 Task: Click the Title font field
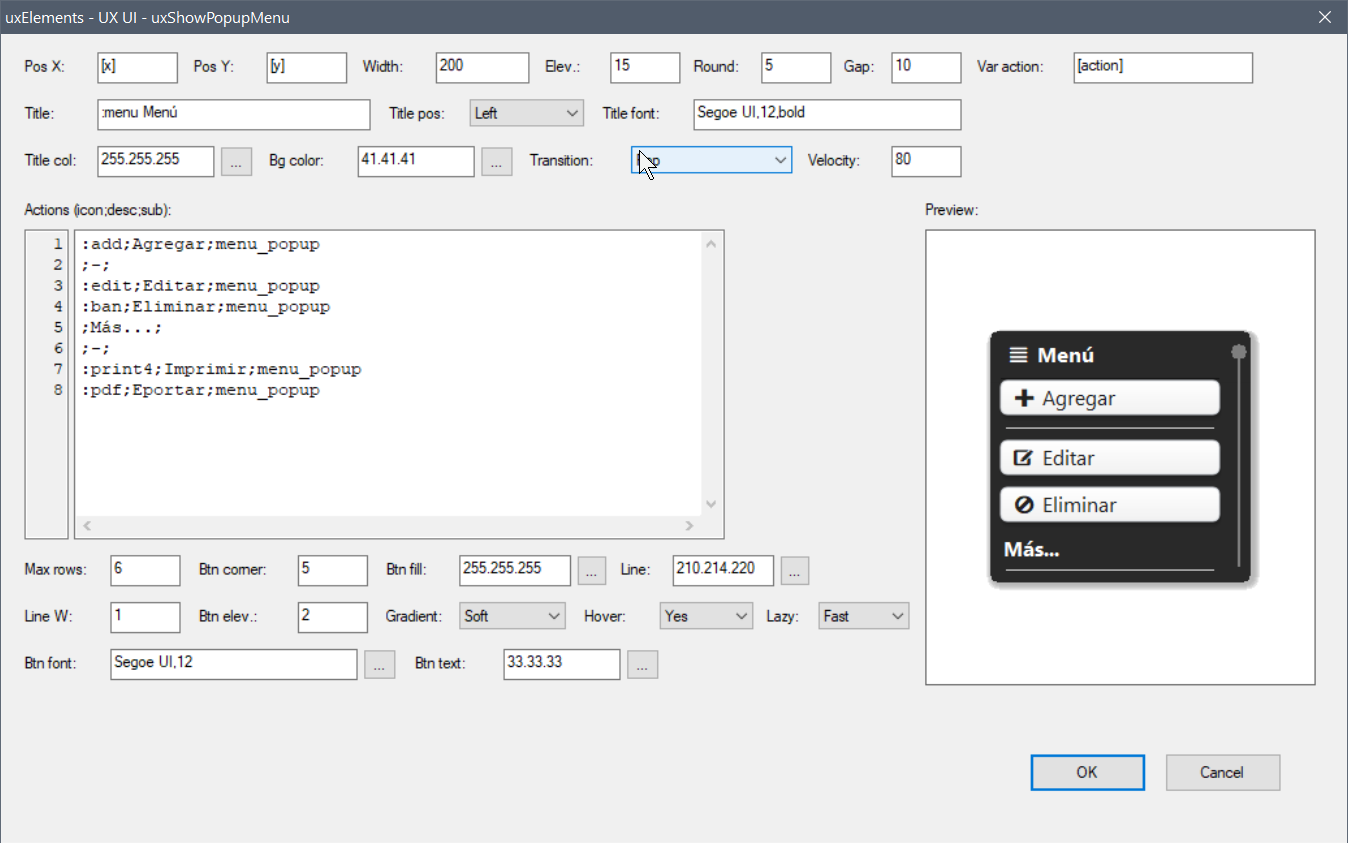tap(827, 114)
